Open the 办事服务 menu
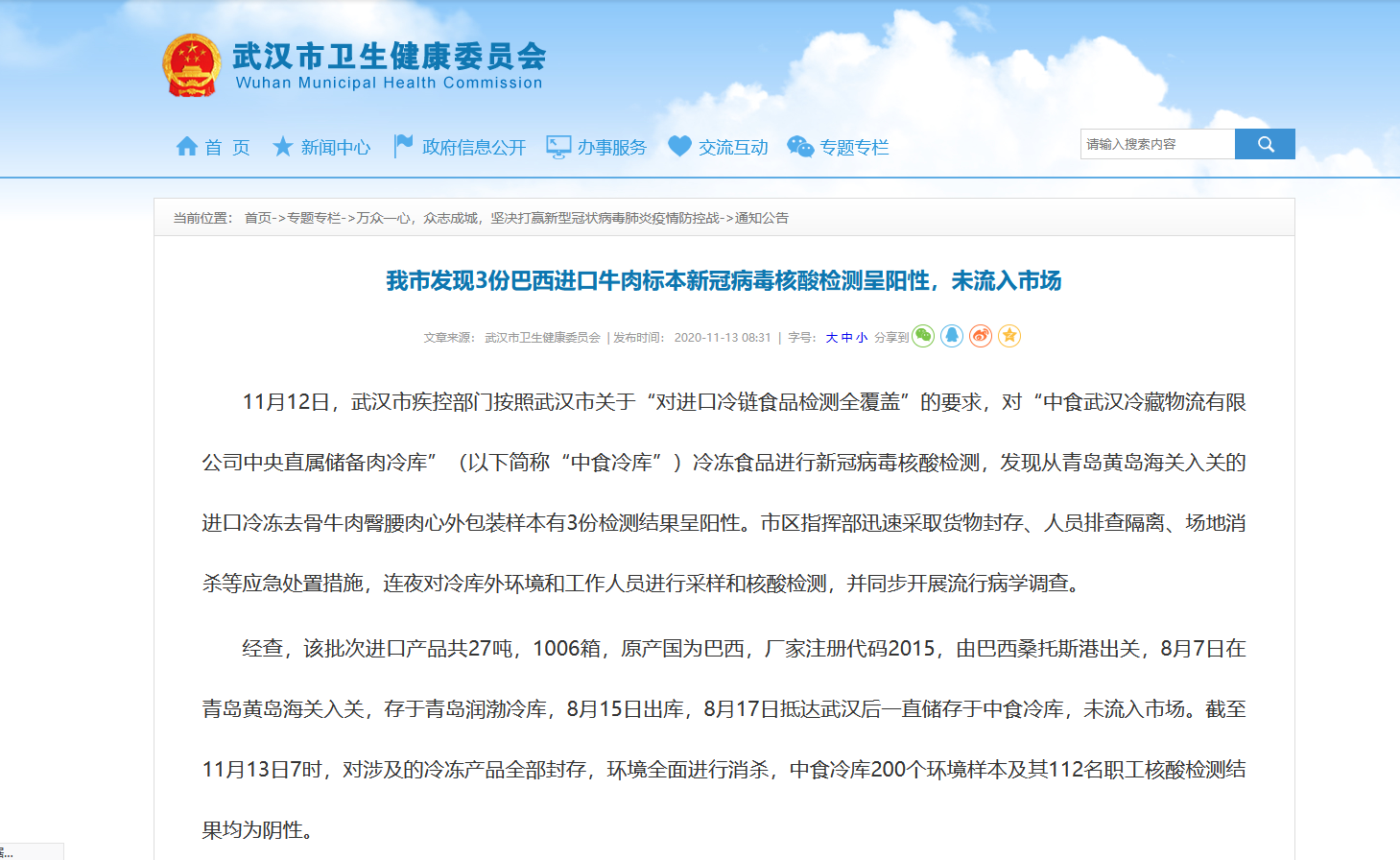The height and width of the screenshot is (860, 1400). [x=611, y=148]
